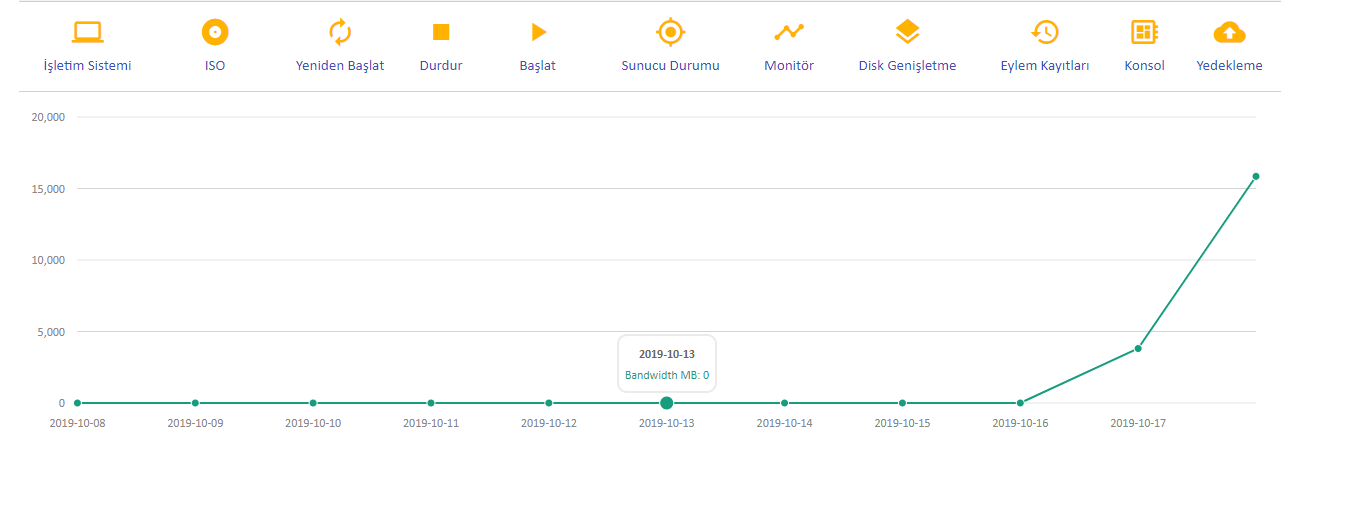
Task: Open the Eylem Kayıtları history icon
Action: 1045,32
